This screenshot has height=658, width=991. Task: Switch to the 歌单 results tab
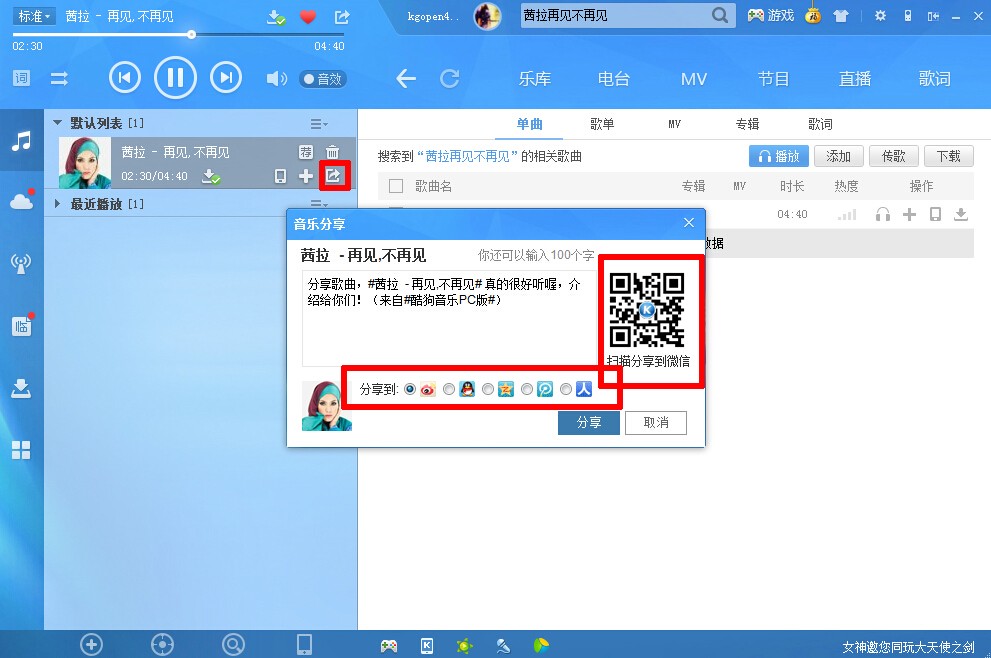pos(602,124)
